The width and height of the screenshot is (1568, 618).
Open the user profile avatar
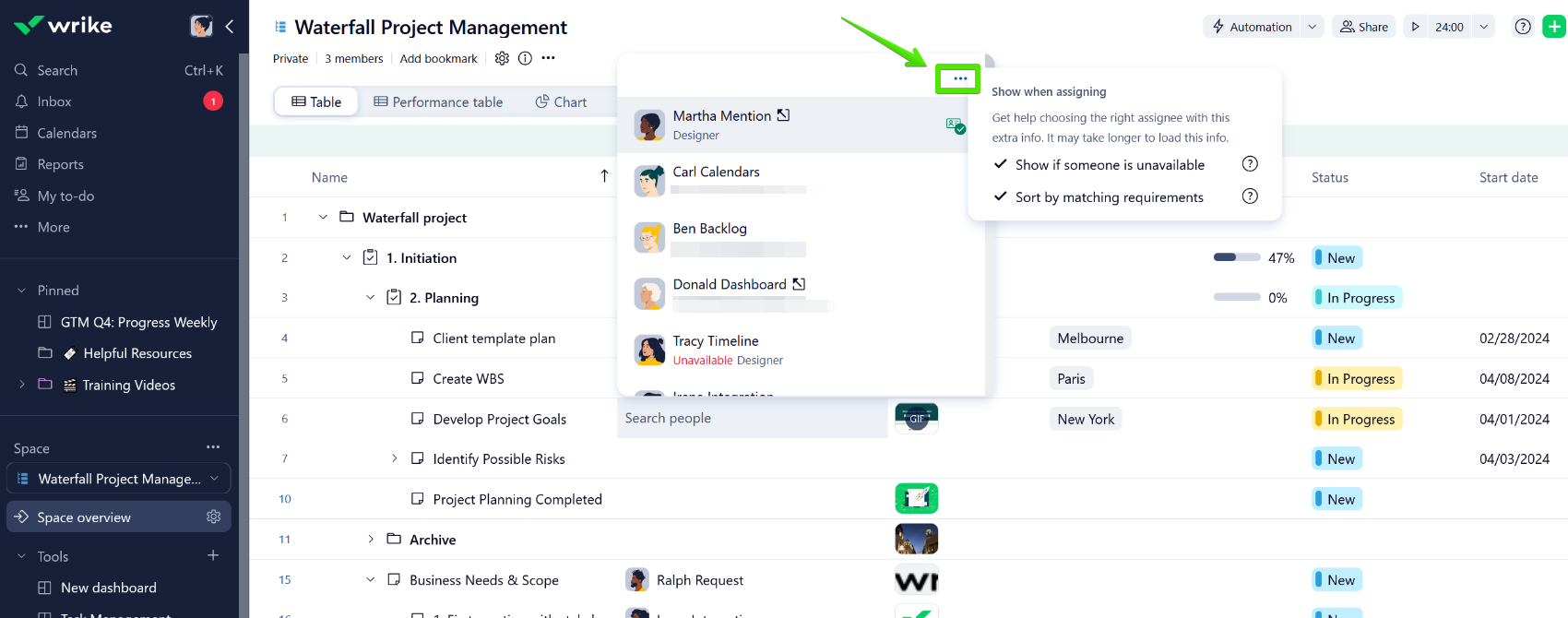pos(201,26)
